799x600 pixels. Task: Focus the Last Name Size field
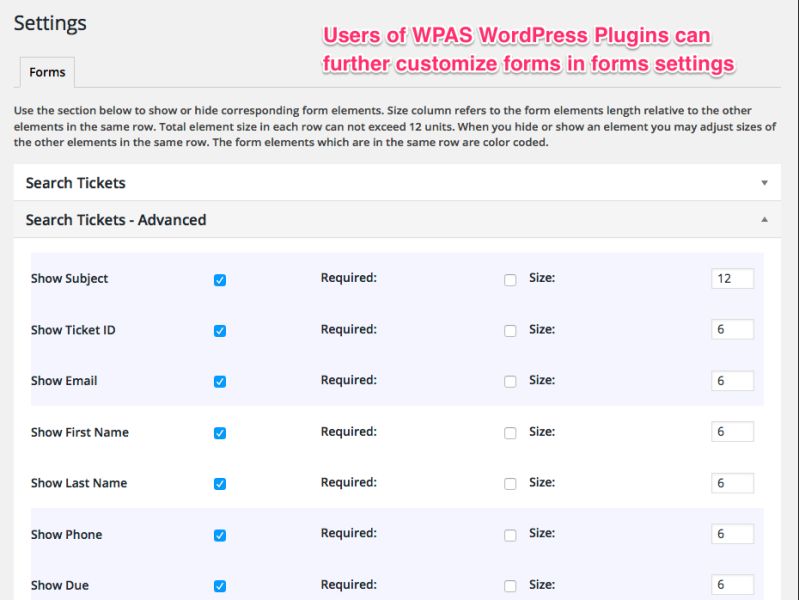click(732, 483)
